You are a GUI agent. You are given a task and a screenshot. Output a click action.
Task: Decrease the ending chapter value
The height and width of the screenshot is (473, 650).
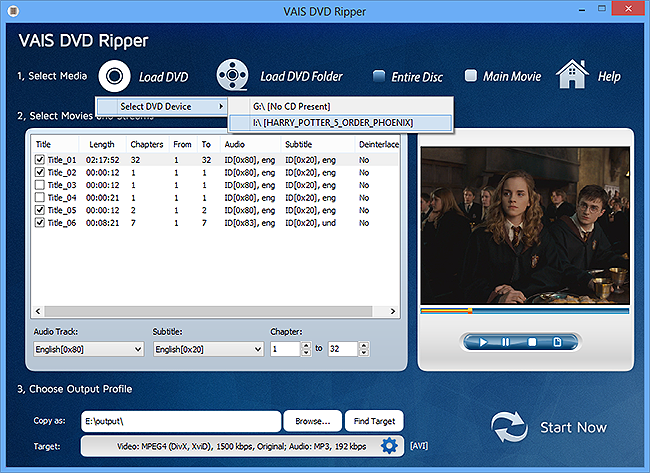364,353
